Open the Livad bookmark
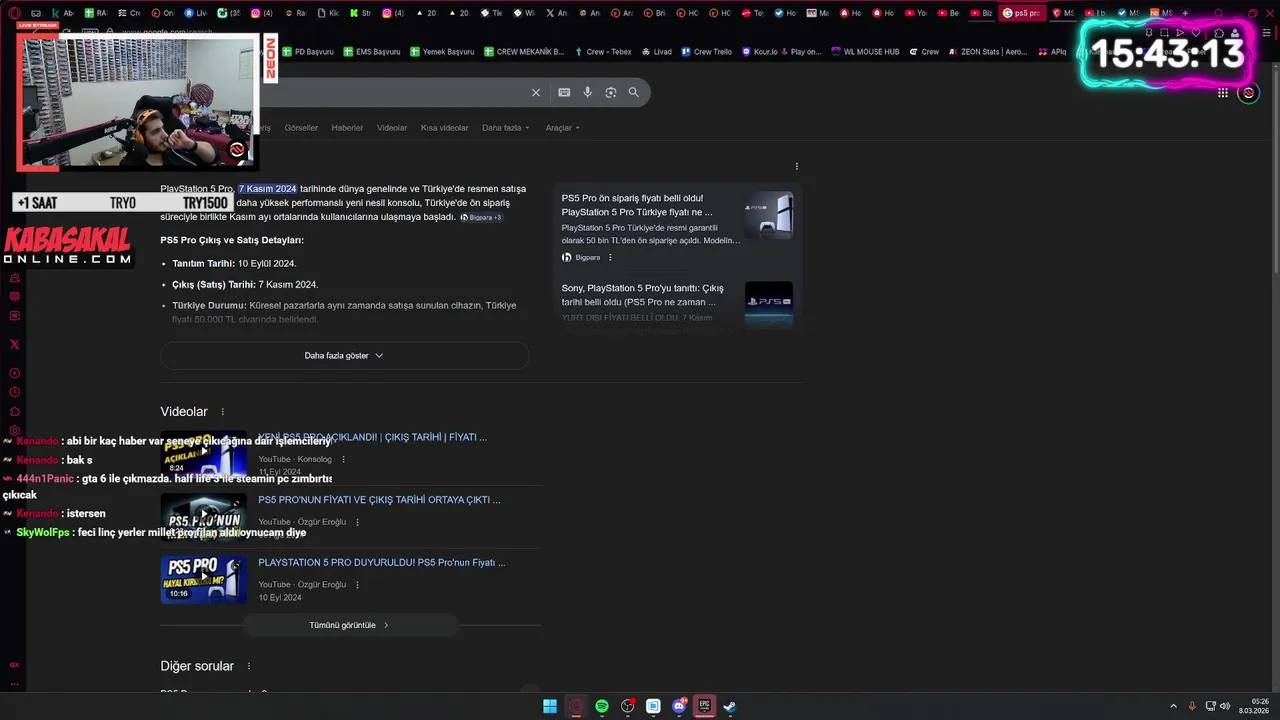 pos(656,52)
